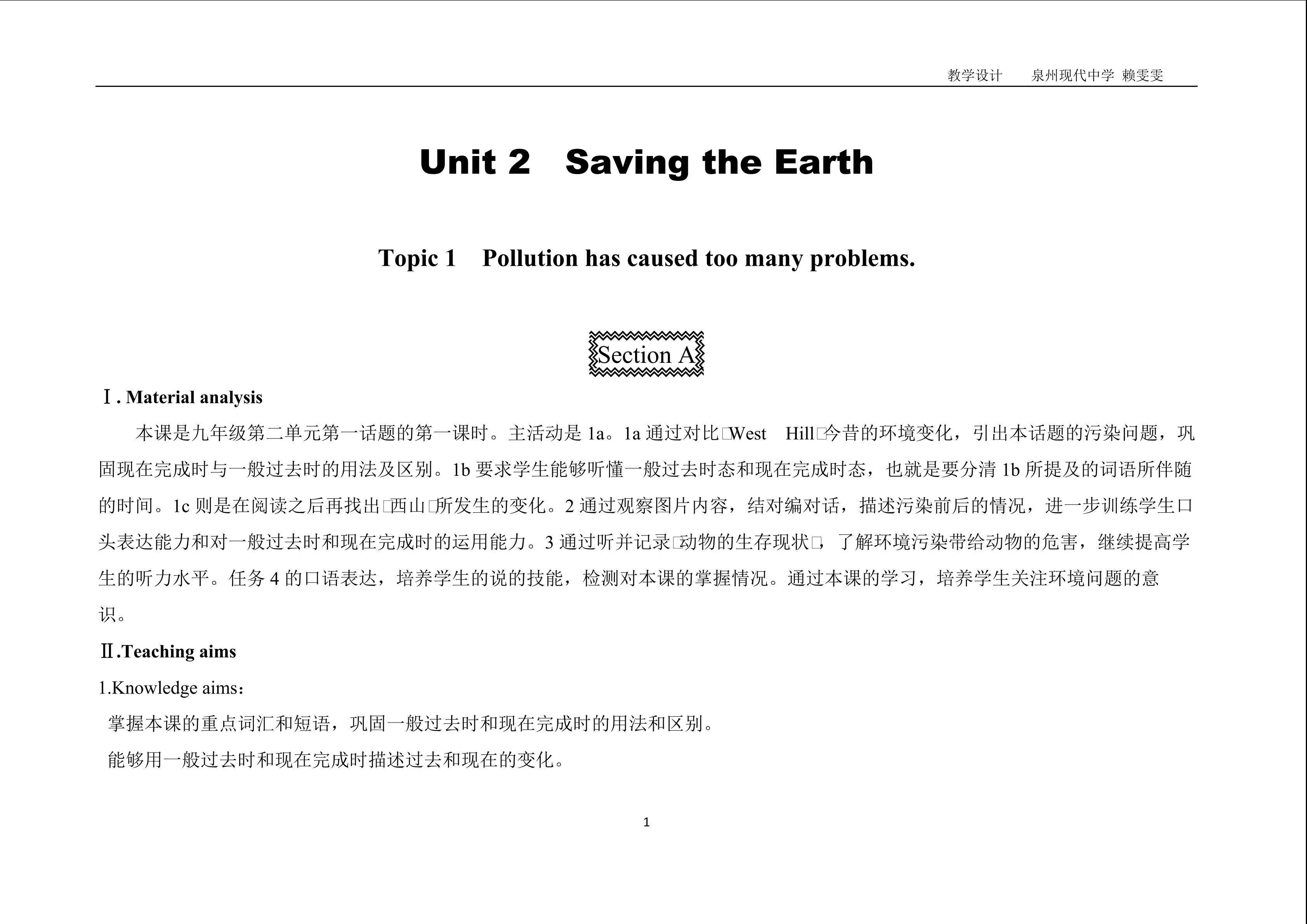Click the line beginning 头表达能力
Viewport: 1307px width, 924px height.
[644, 542]
